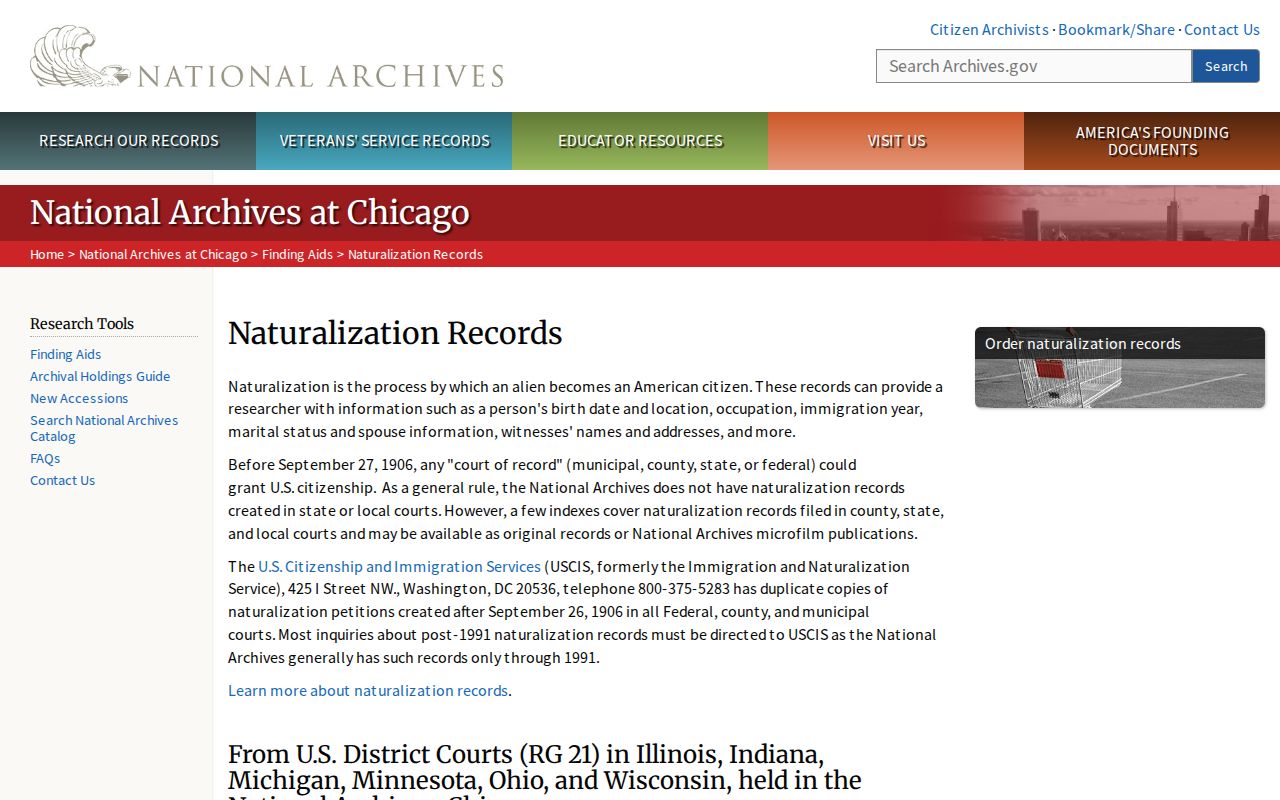Open the Educator Resources menu
1280x800 pixels.
(x=640, y=141)
